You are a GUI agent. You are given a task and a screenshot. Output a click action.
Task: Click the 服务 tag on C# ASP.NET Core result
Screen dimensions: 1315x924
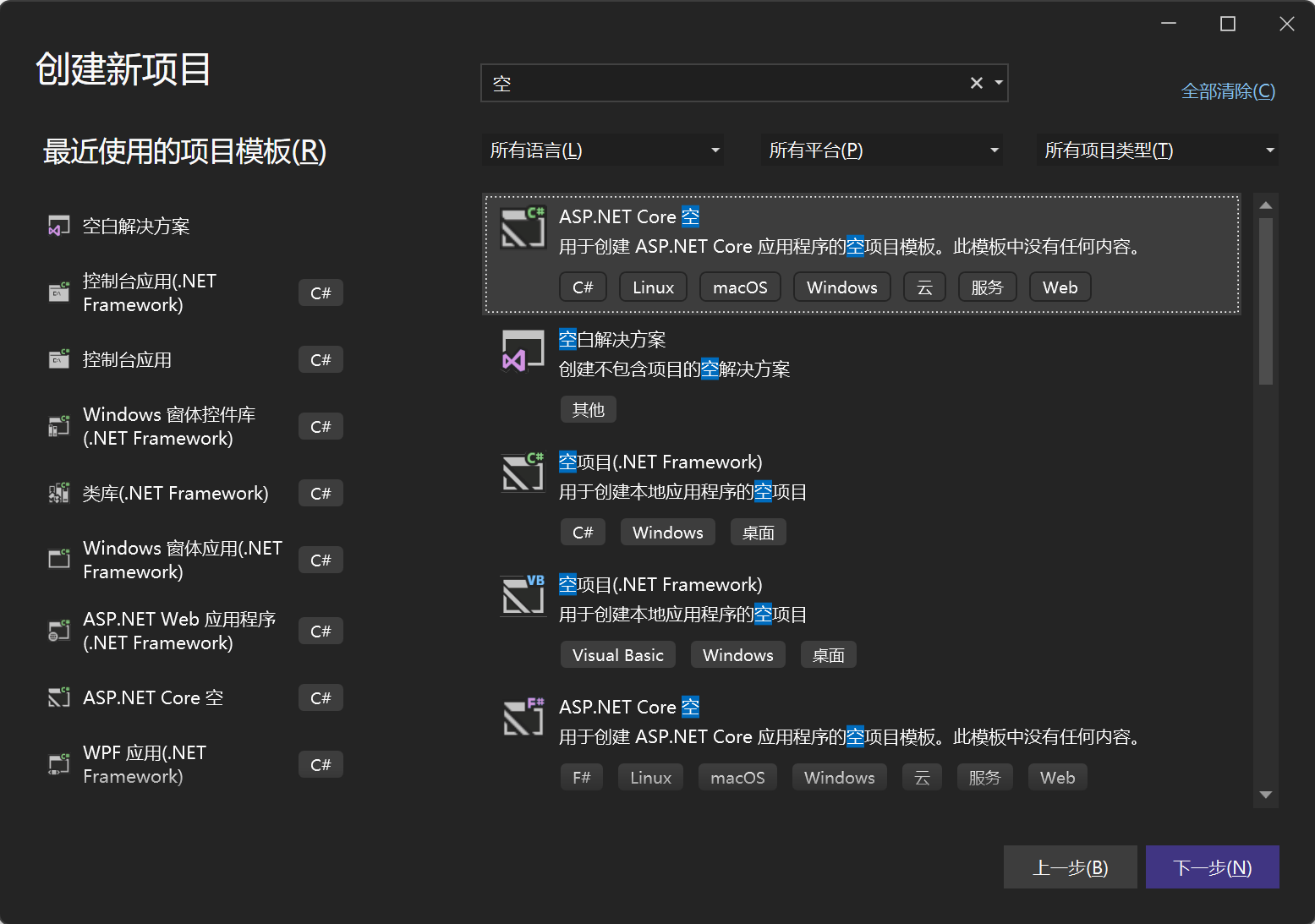(988, 287)
